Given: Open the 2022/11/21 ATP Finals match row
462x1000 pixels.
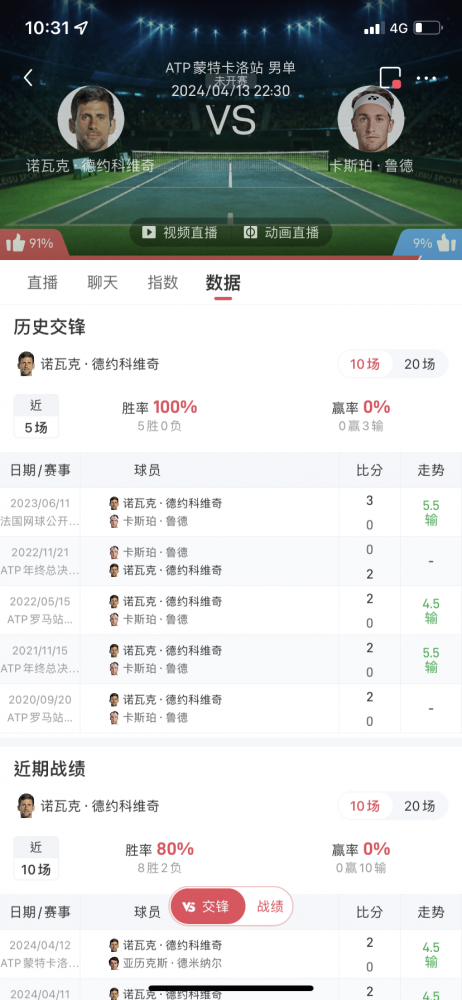Looking at the screenshot, I should click(x=231, y=561).
